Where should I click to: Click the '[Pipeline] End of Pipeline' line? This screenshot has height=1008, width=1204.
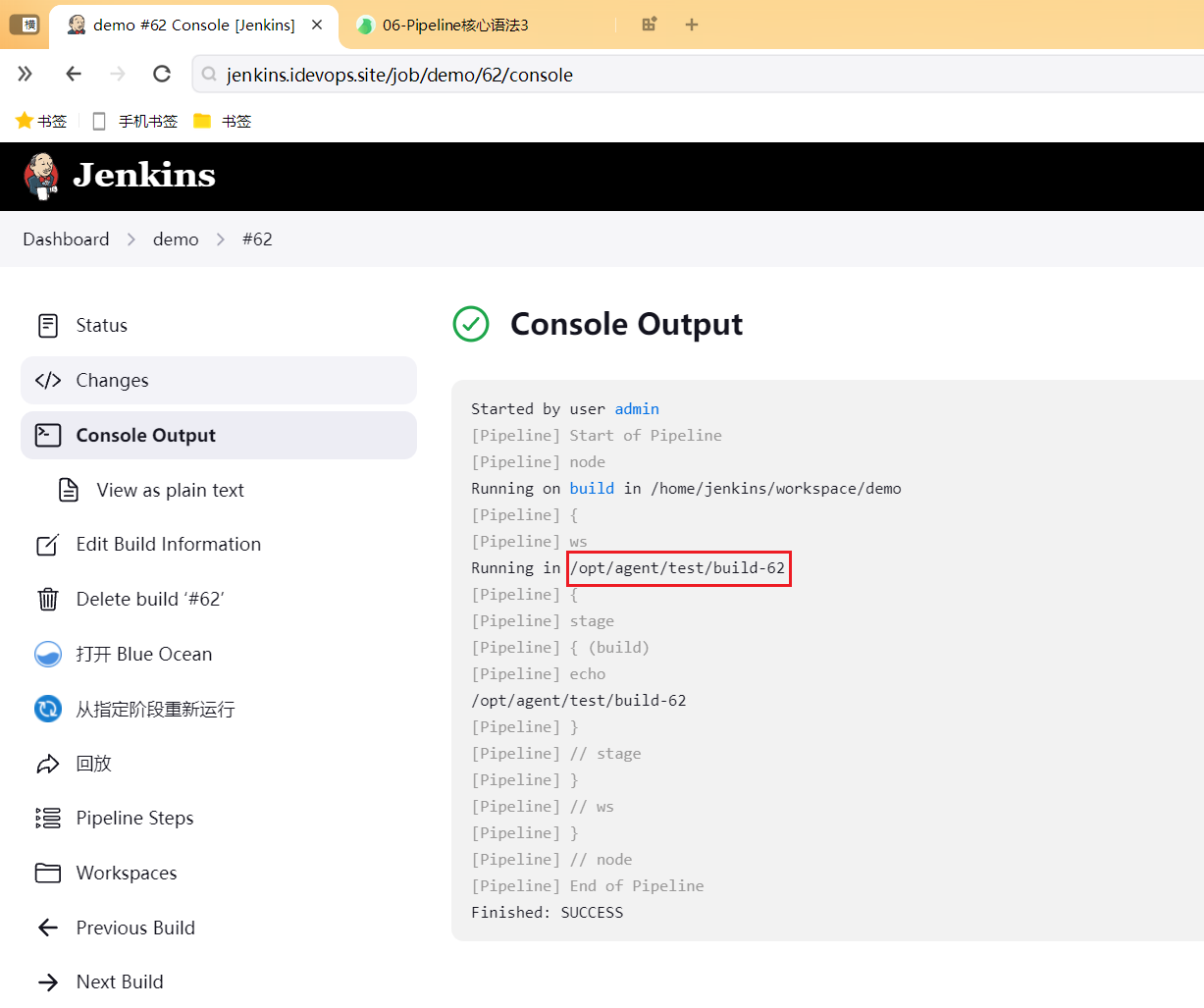coord(587,886)
